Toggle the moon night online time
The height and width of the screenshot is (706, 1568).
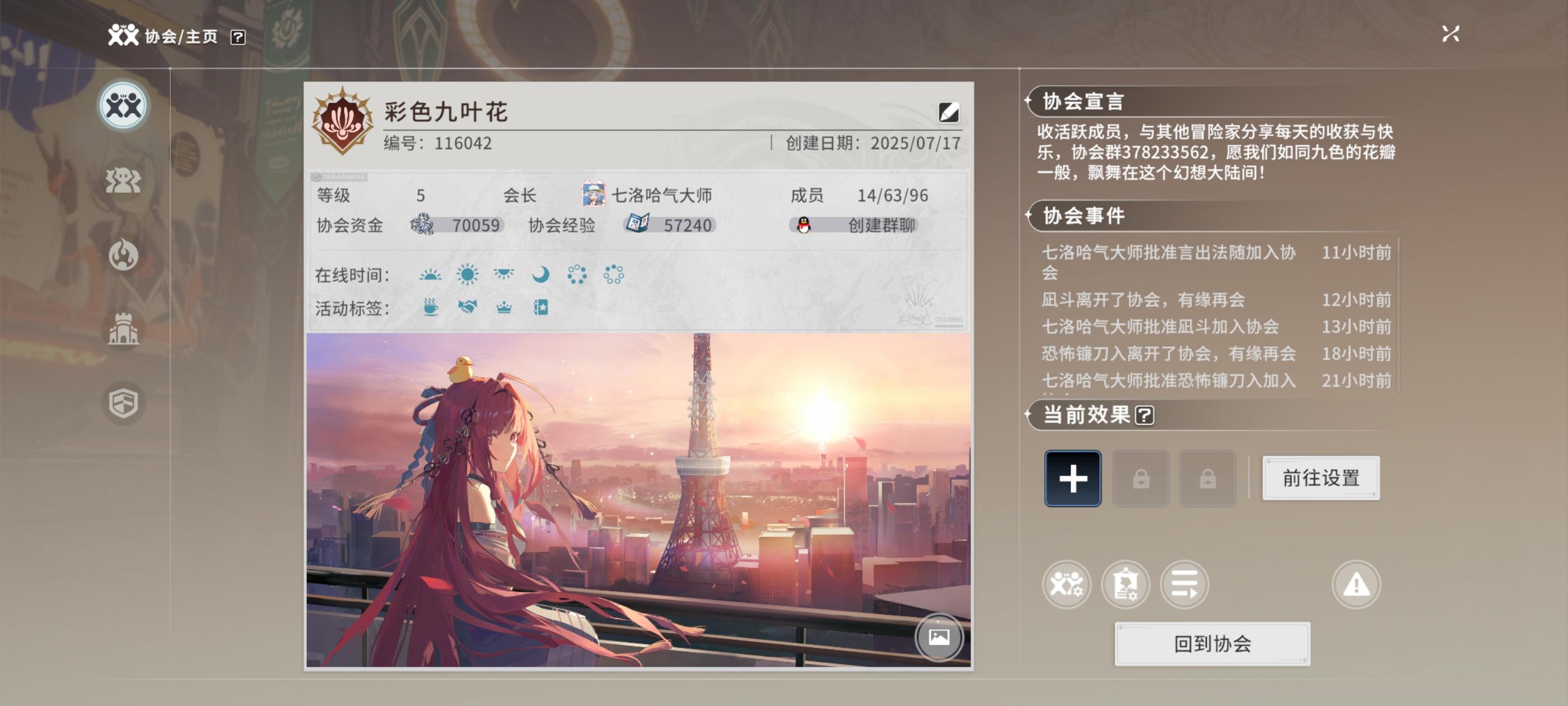(x=540, y=275)
